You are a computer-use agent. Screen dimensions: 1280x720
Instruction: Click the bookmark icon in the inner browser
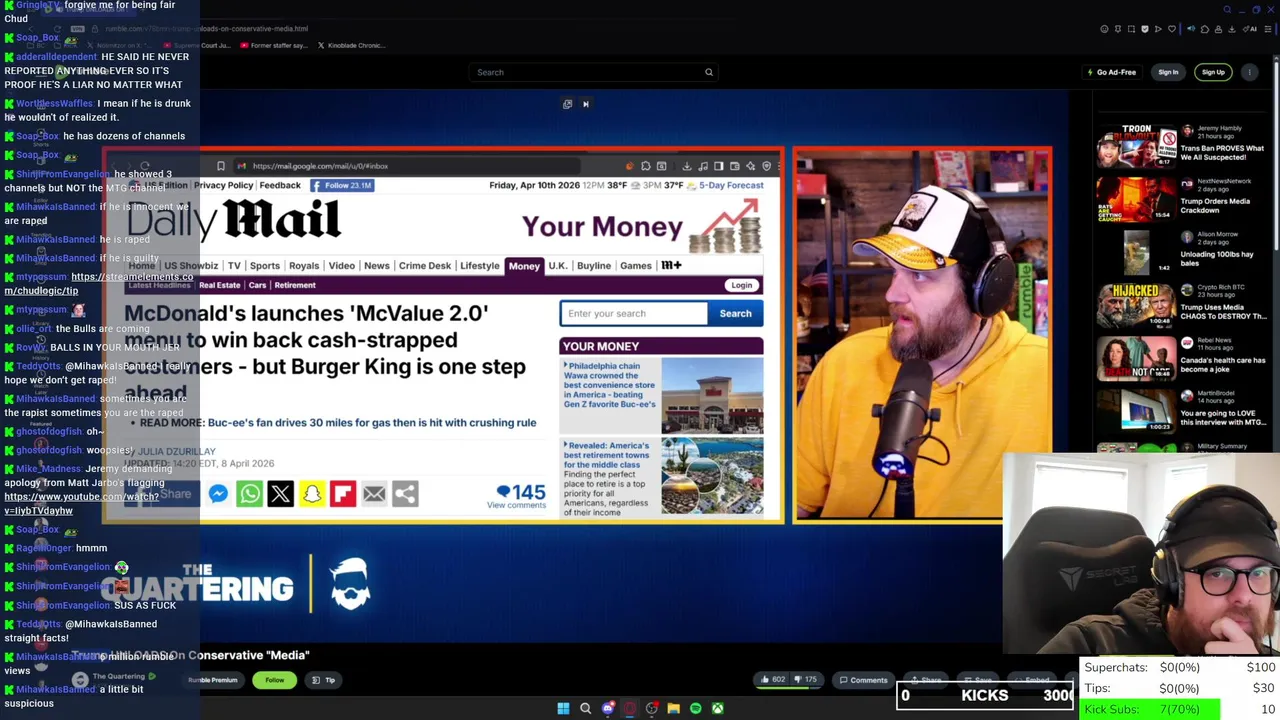221,166
